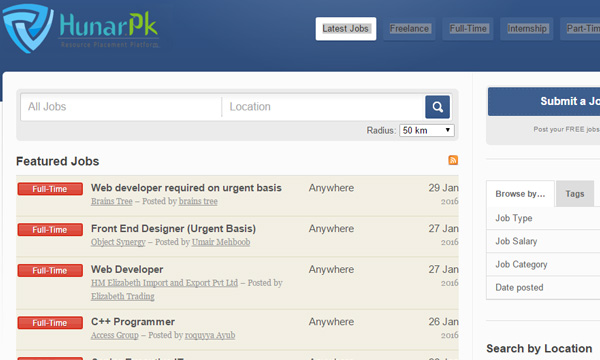Click the All Jobs keyword field
Image resolution: width=600 pixels, height=360 pixels.
[x=121, y=107]
